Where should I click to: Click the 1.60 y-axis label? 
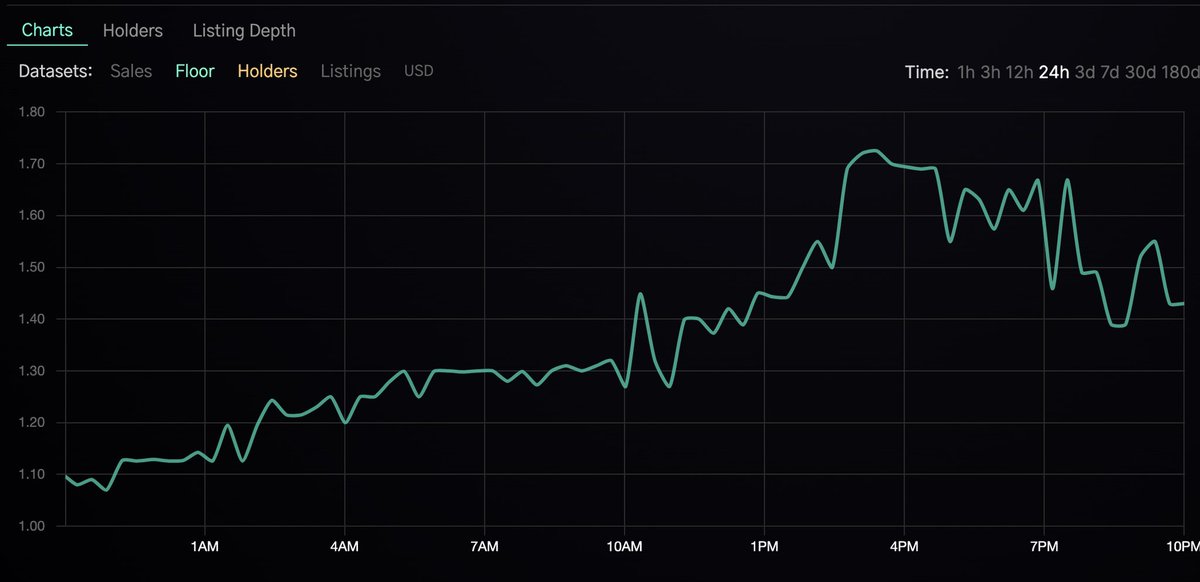point(31,216)
